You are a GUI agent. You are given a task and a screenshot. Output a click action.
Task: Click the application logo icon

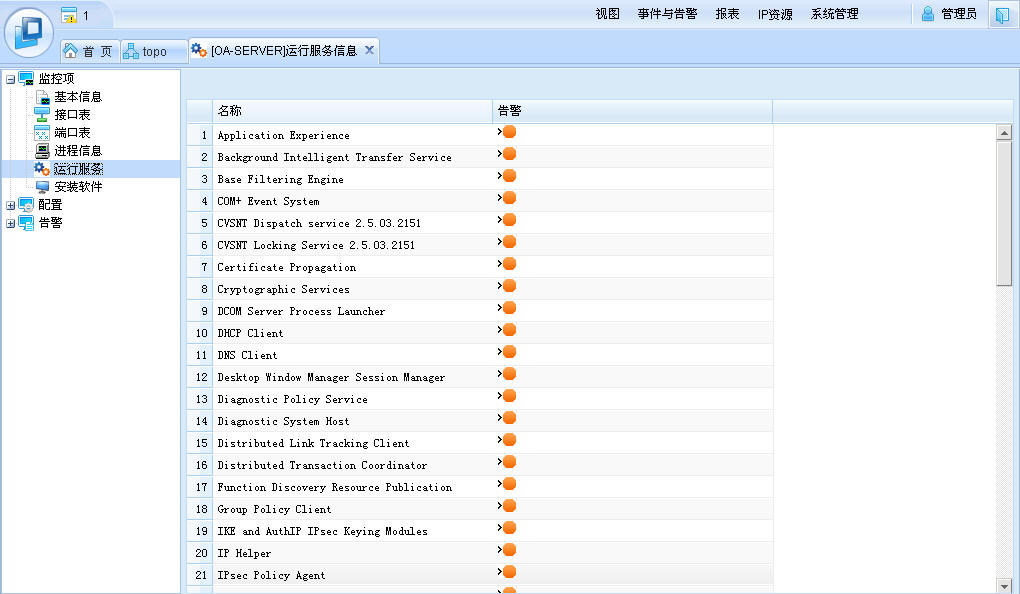(x=29, y=32)
